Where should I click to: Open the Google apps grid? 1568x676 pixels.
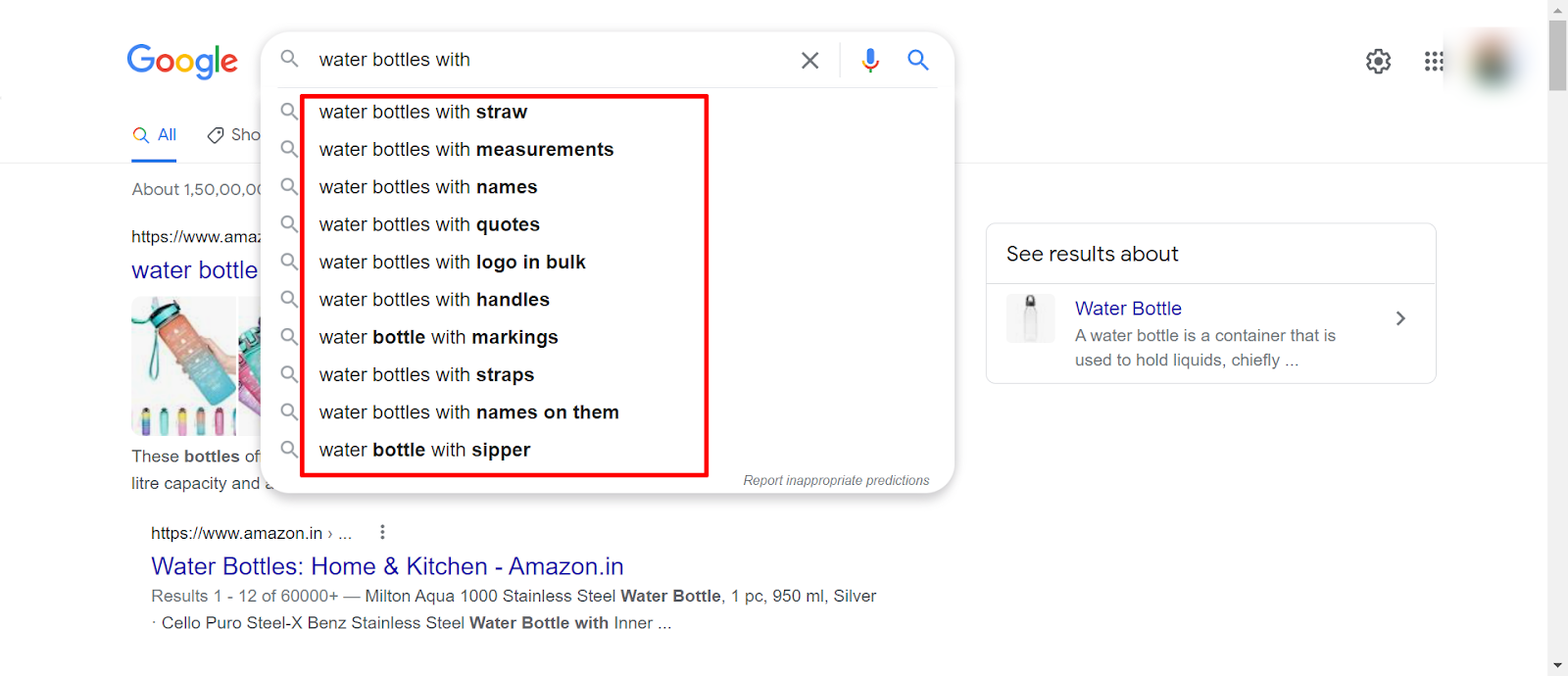pyautogui.click(x=1434, y=62)
